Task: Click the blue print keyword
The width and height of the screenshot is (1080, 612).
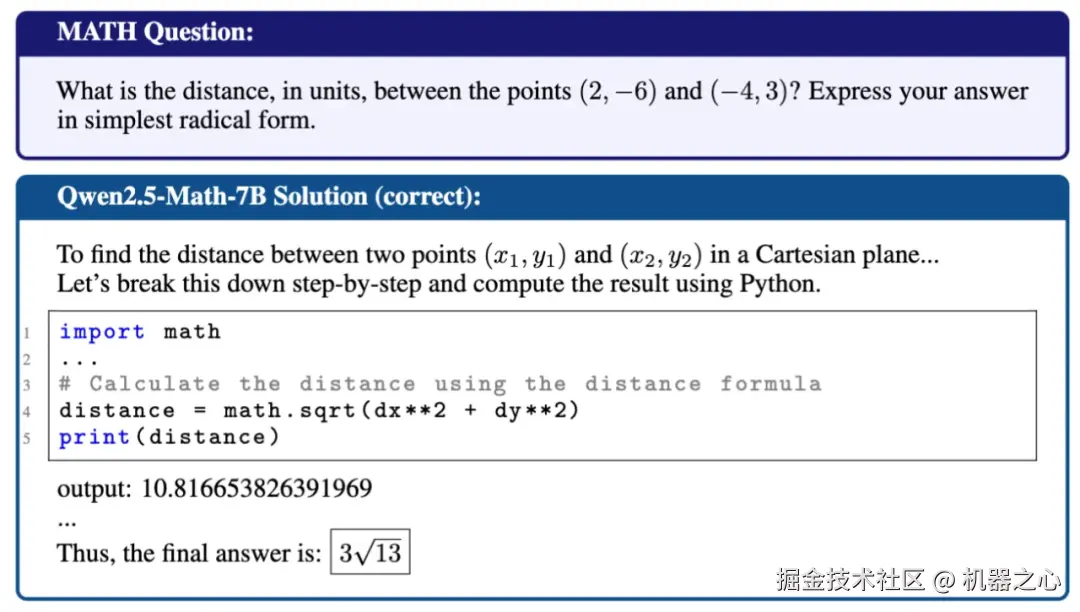Action: [94, 437]
